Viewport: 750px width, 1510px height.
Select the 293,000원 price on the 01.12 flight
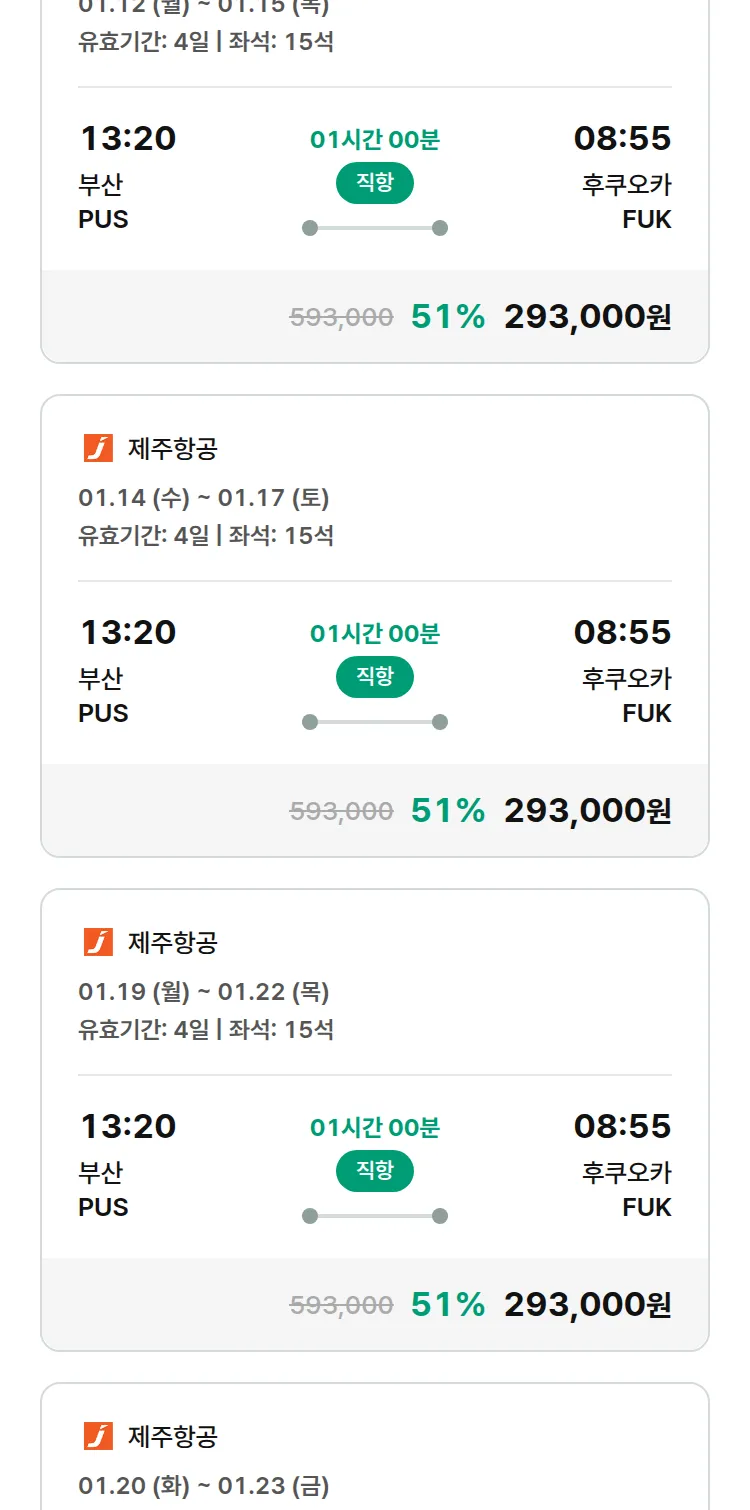[587, 317]
